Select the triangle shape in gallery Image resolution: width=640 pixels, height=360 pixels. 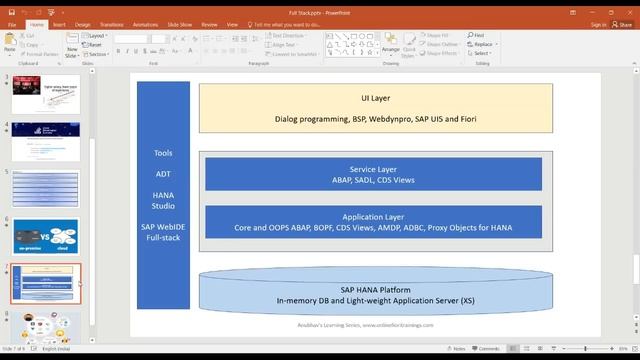coord(330,44)
